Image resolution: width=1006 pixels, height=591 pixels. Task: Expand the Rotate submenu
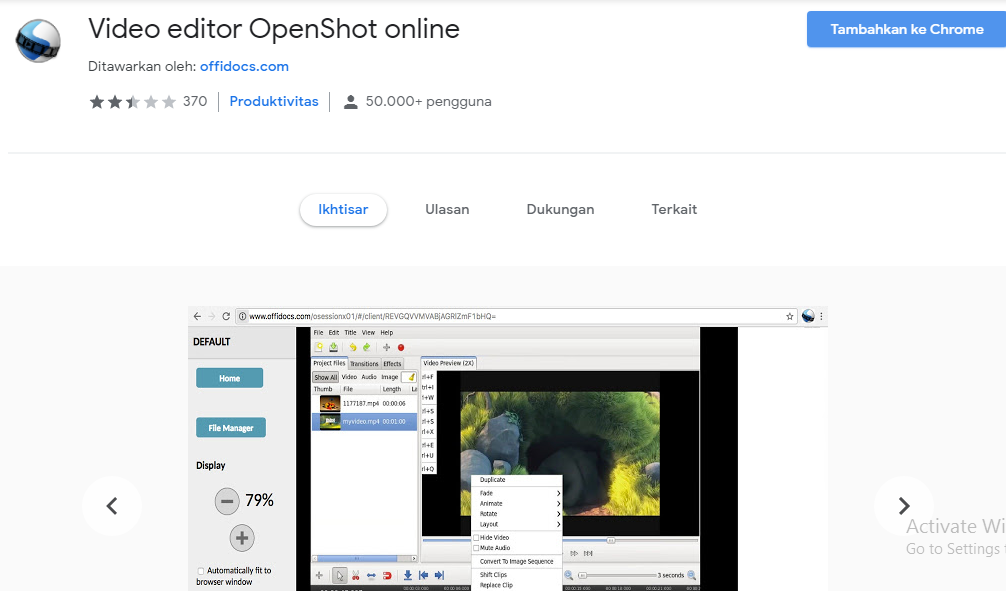click(x=516, y=513)
